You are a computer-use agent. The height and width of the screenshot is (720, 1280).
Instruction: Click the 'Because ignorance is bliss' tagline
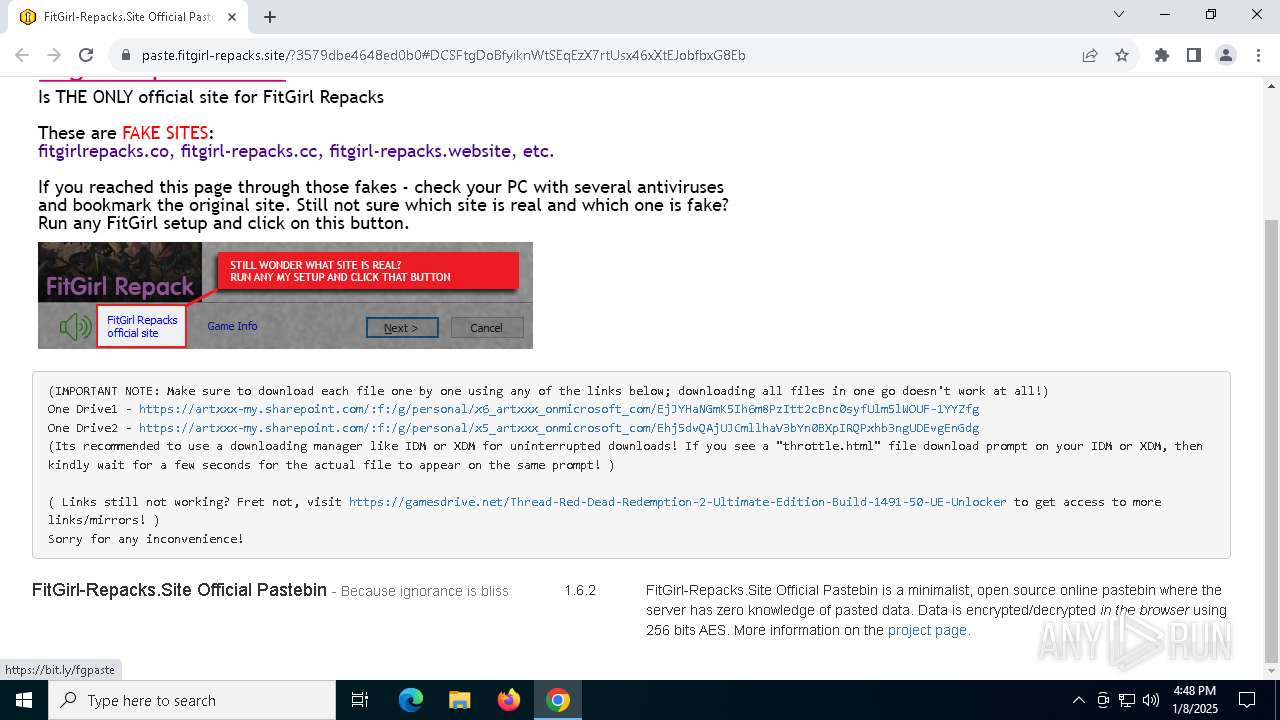[425, 591]
